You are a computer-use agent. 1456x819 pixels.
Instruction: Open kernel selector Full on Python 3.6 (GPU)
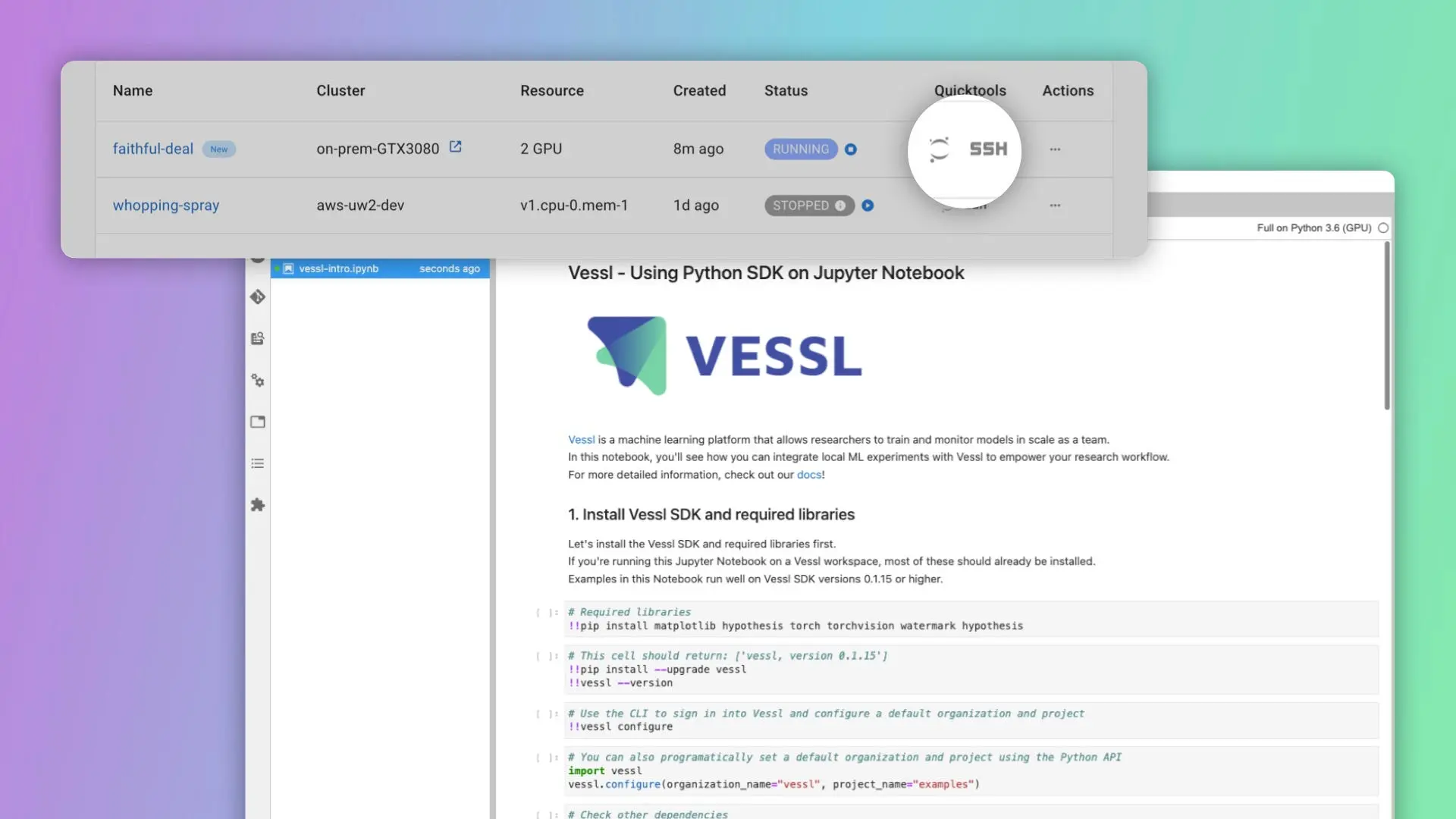1313,228
